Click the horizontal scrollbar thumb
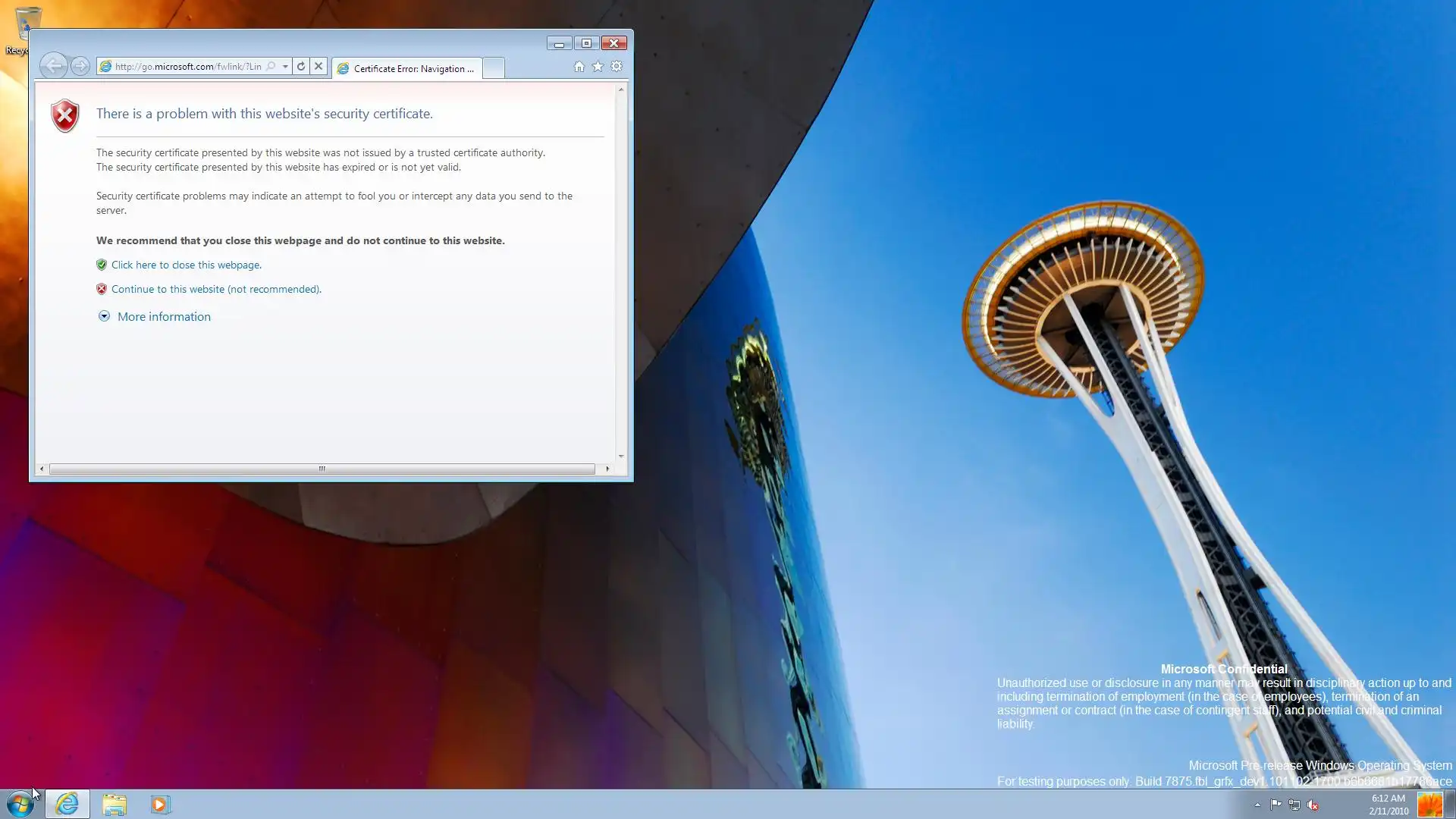The image size is (1456, 819). click(322, 469)
